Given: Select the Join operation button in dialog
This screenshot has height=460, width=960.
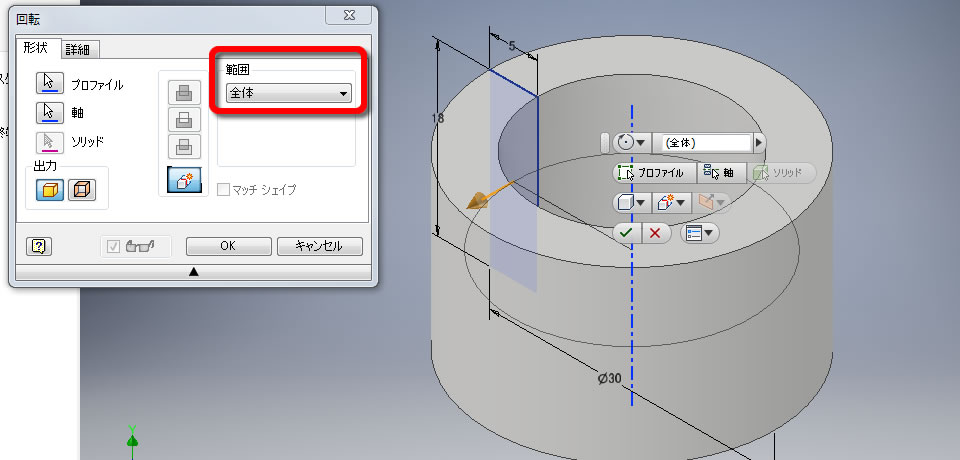Looking at the screenshot, I should pos(184,93).
